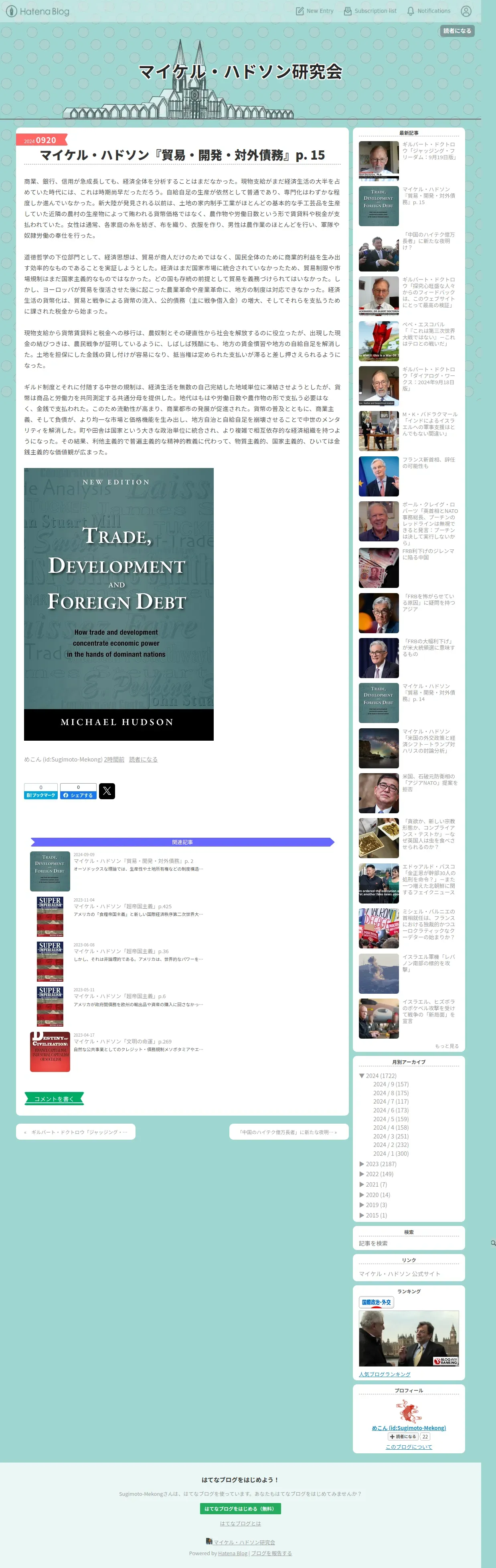Expand the 2023 (2187) archive year
This screenshot has width=496, height=1568.
(362, 1164)
